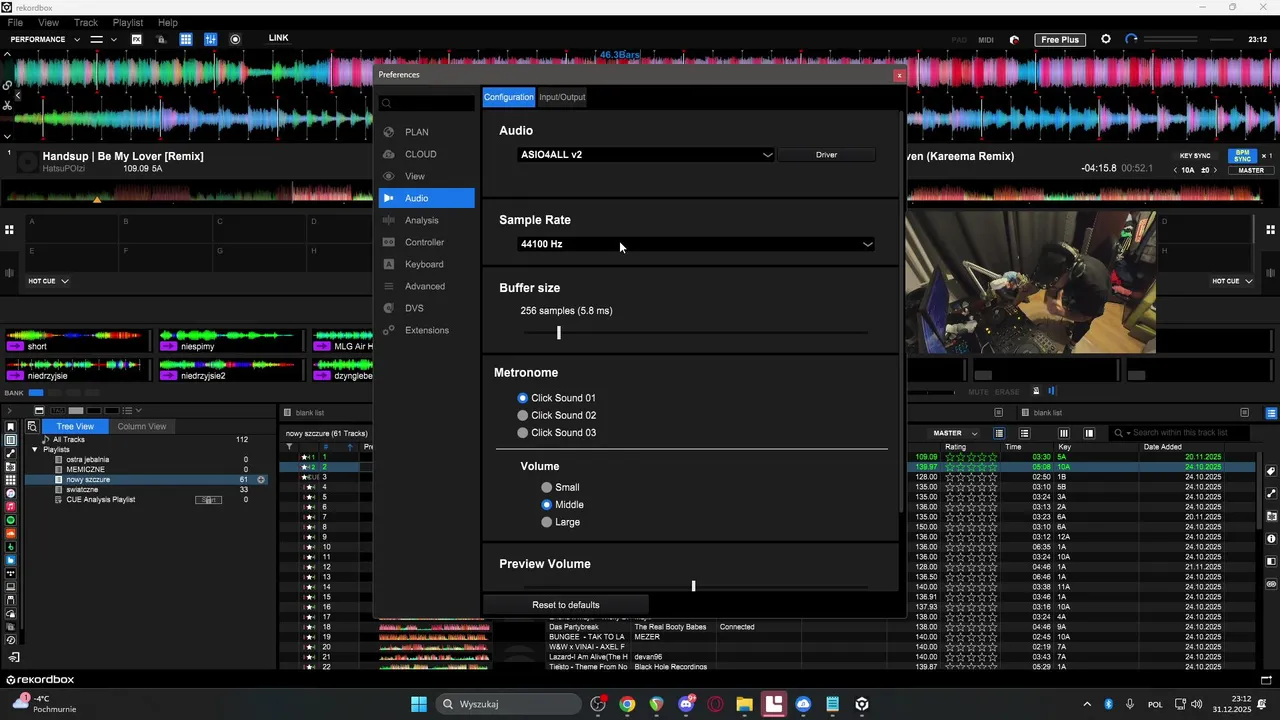
Task: Collapse the Playlists tree node
Action: click(34, 450)
